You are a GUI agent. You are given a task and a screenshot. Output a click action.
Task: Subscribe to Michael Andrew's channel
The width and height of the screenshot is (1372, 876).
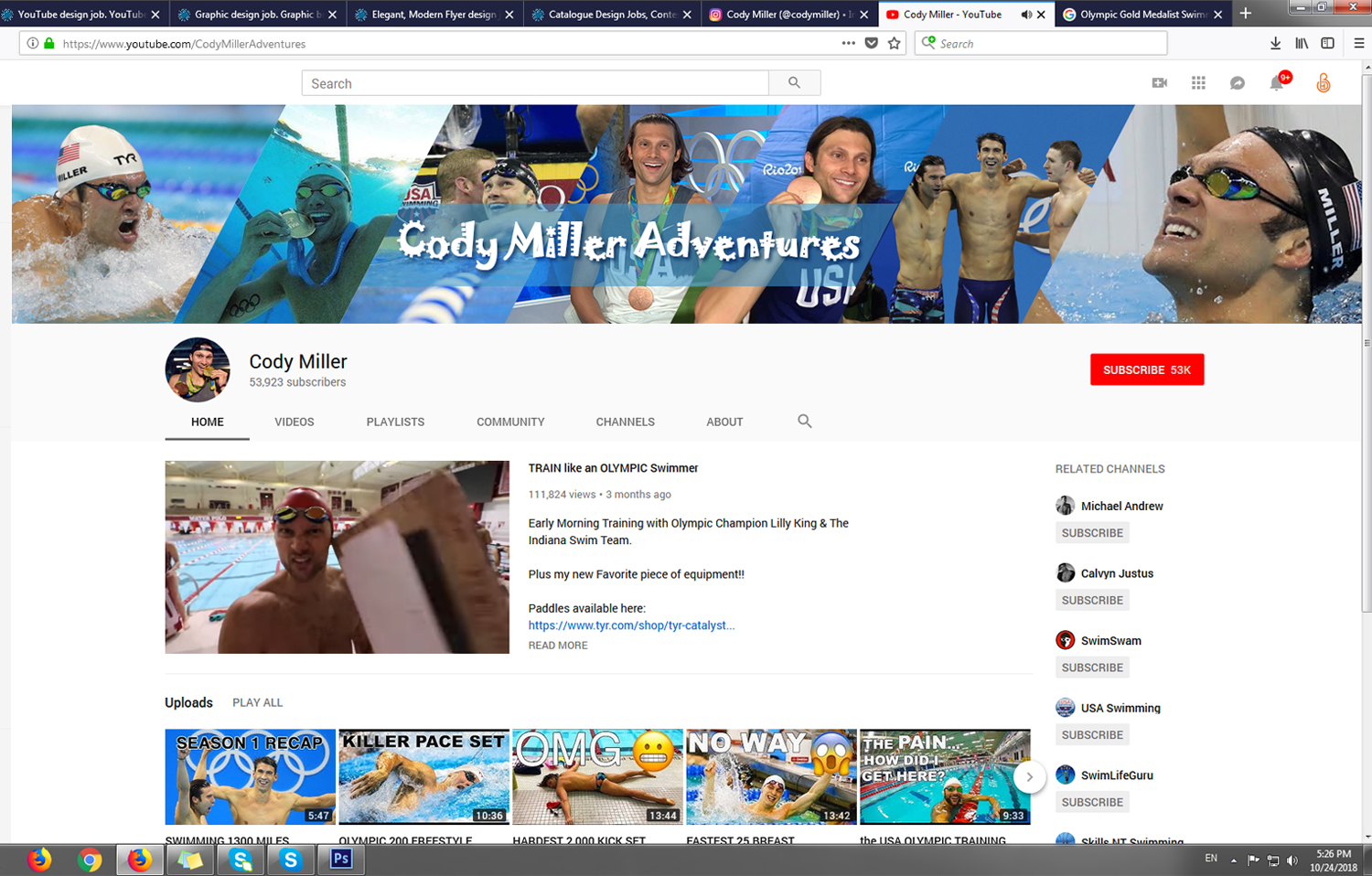click(x=1091, y=532)
